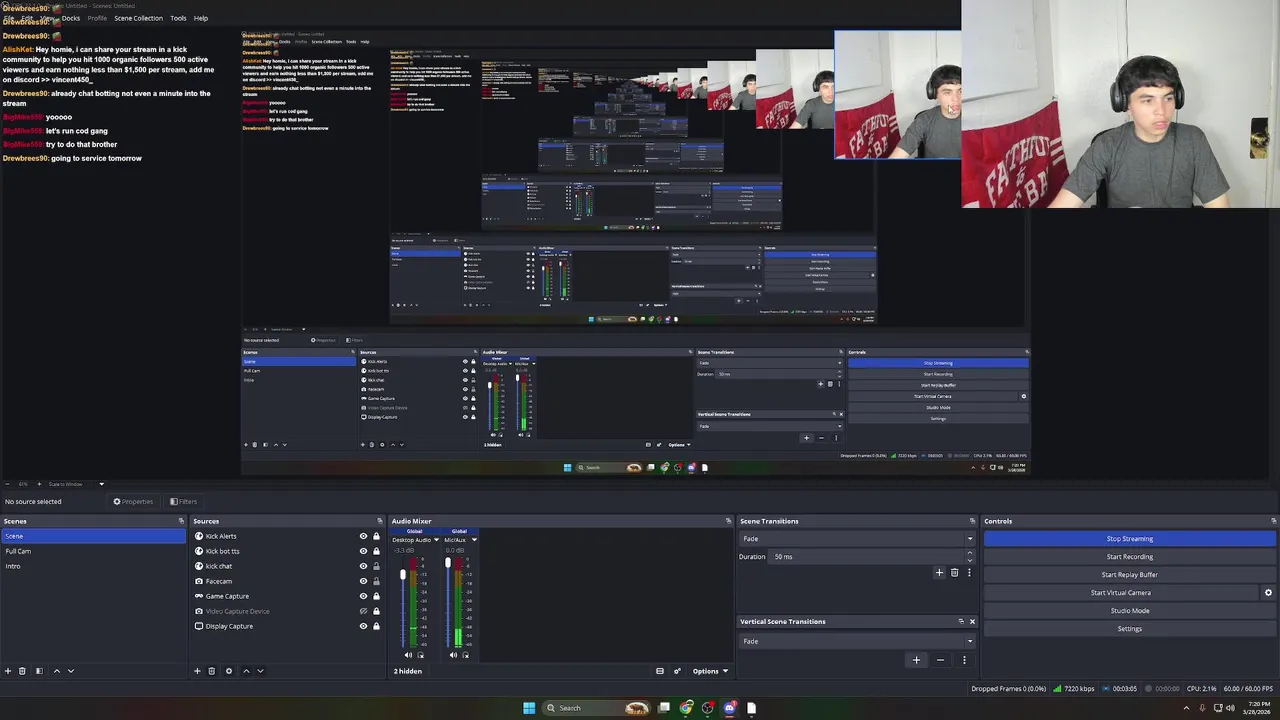The width and height of the screenshot is (1280, 720).
Task: Remove selected scene with trash icon
Action: (22, 671)
